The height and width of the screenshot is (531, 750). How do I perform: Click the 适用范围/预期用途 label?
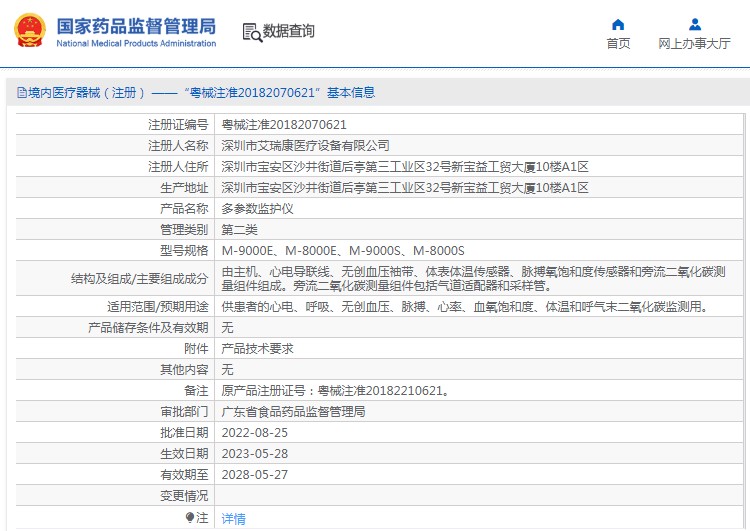[157, 307]
